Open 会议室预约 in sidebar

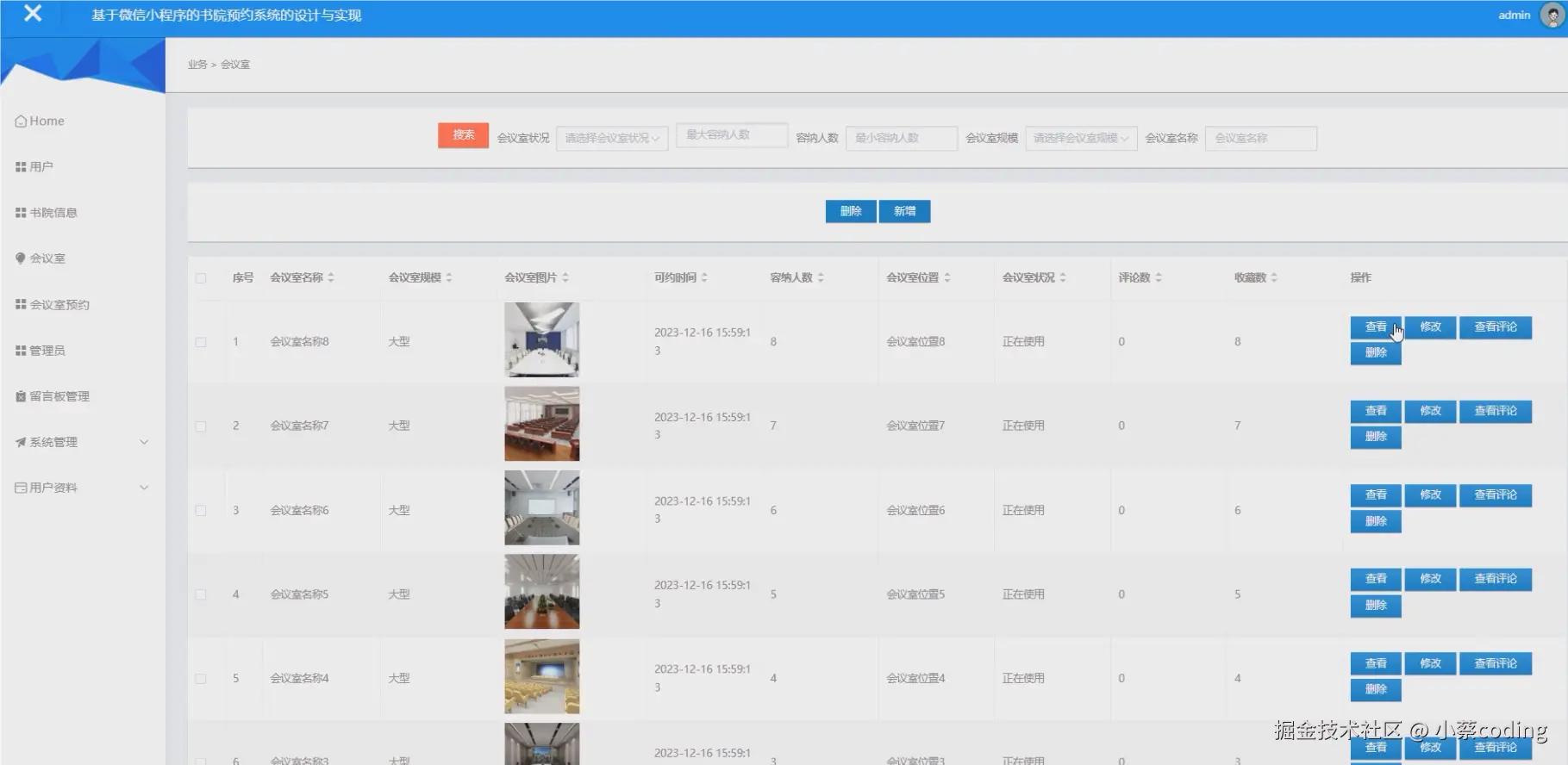pyautogui.click(x=53, y=304)
